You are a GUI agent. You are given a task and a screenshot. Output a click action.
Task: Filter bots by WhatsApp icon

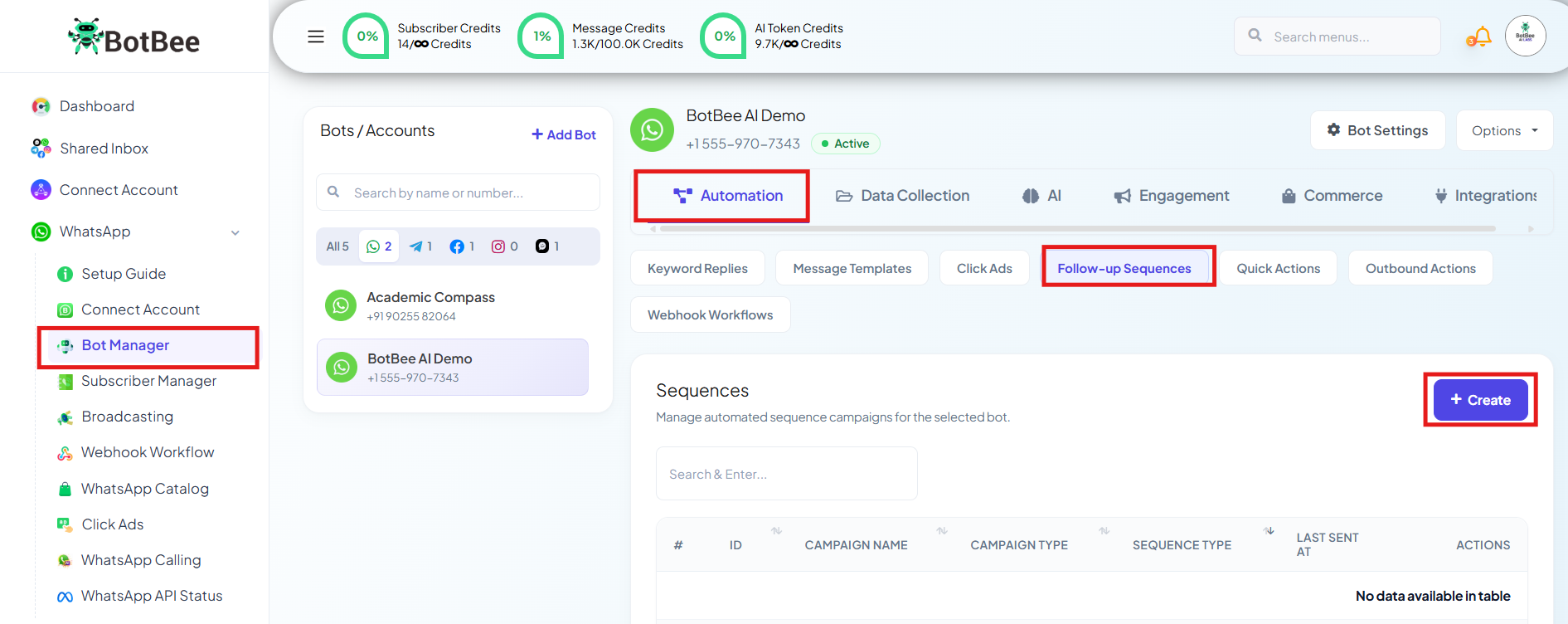pyautogui.click(x=379, y=246)
